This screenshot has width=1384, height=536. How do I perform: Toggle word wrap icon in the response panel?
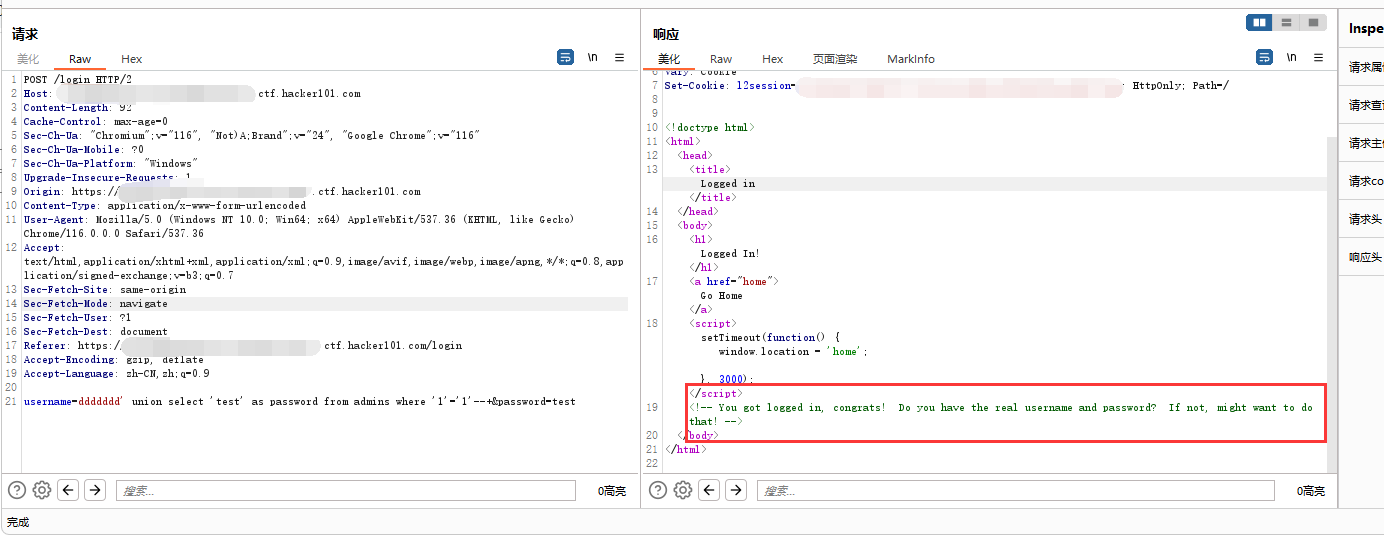click(x=1264, y=58)
